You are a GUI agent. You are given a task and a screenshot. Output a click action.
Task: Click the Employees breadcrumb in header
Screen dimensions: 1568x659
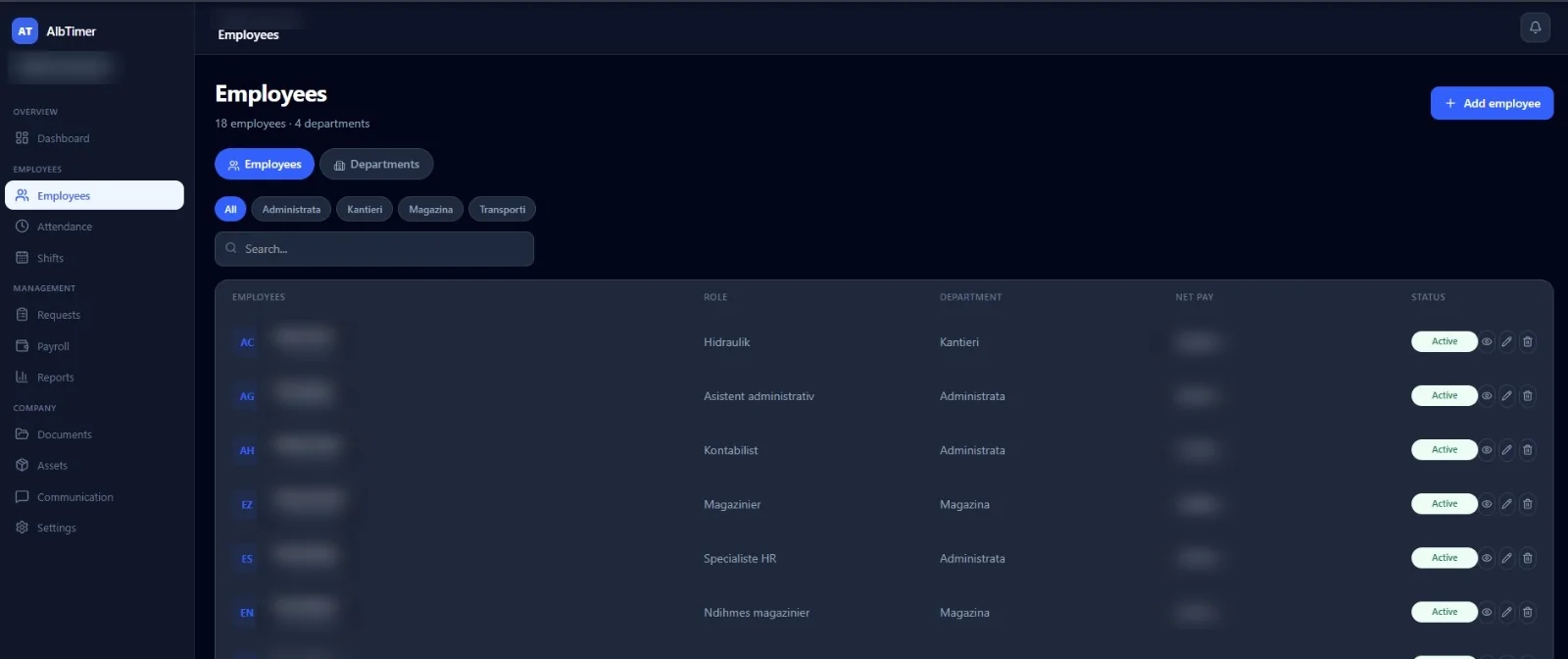click(x=248, y=34)
